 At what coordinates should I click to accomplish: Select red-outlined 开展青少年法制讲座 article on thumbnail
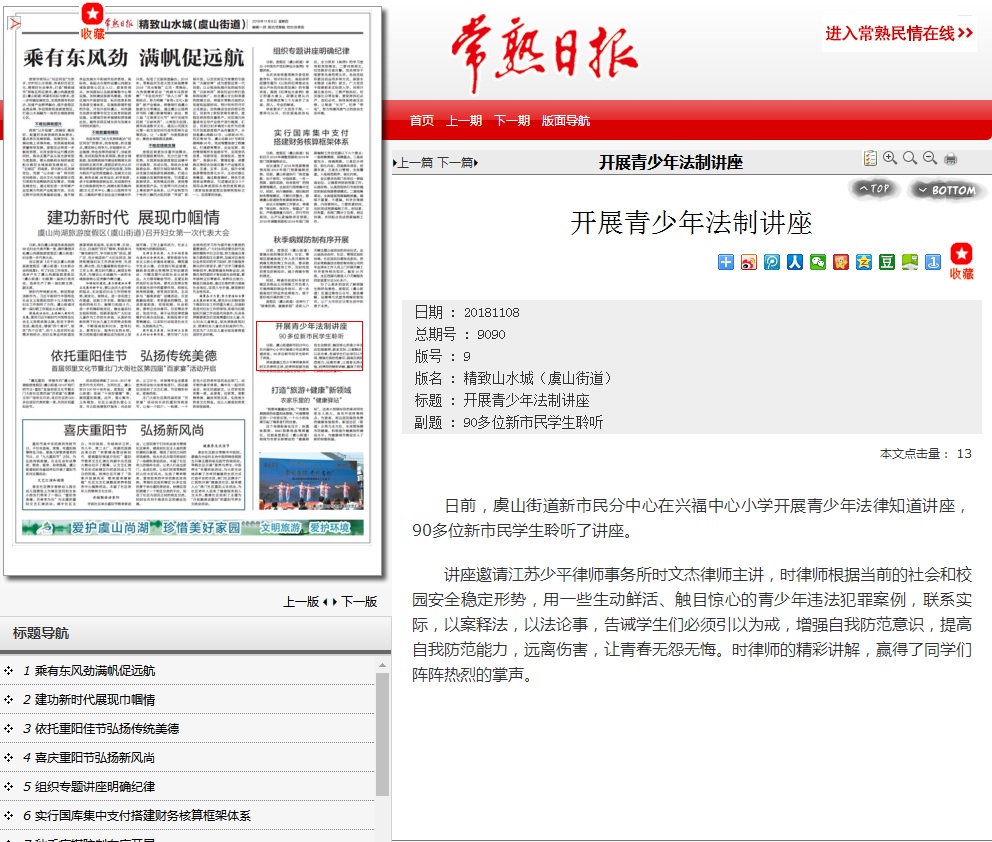[x=309, y=345]
